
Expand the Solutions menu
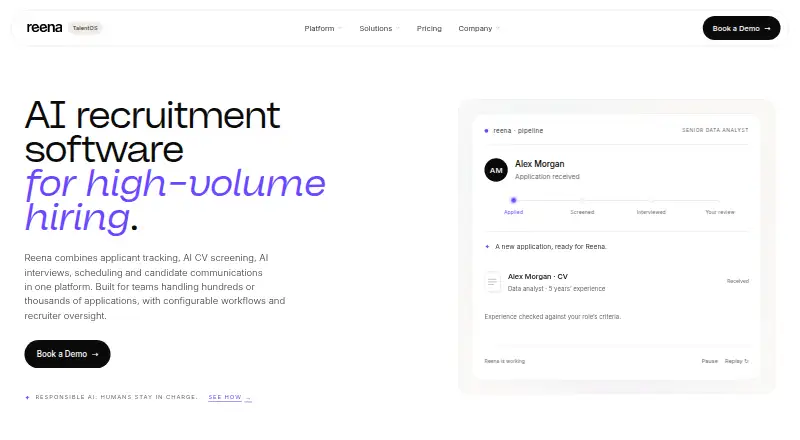point(376,29)
